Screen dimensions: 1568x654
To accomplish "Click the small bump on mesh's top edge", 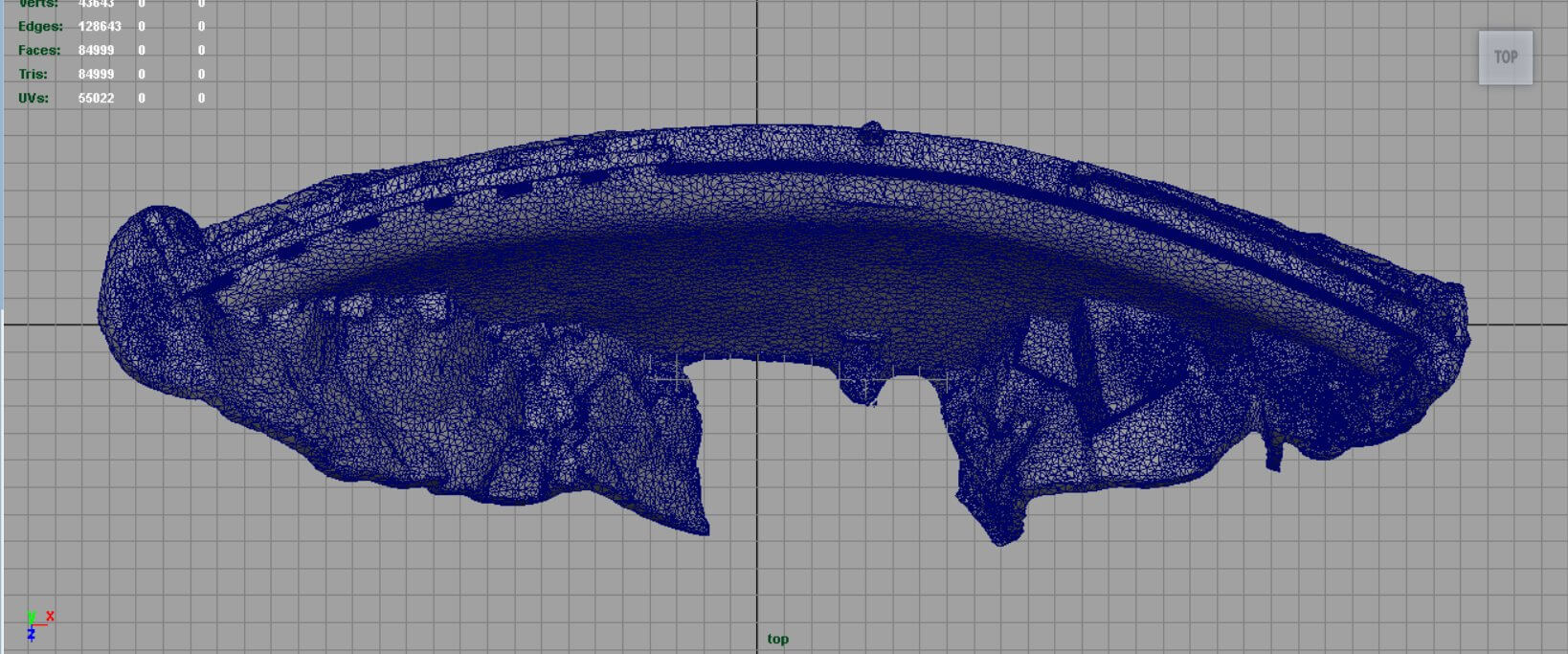I will coord(870,129).
